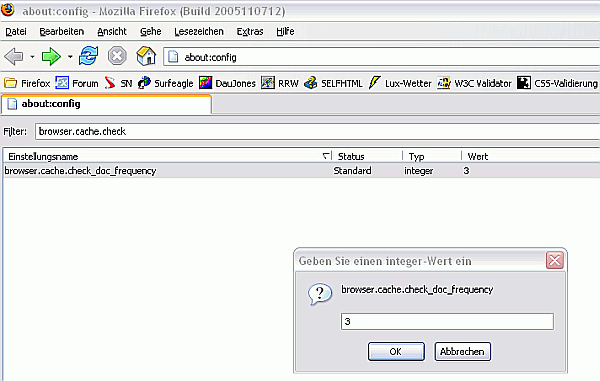Open the Firefox bookmarks folder
Viewport: 600px width, 381px height.
point(27,83)
